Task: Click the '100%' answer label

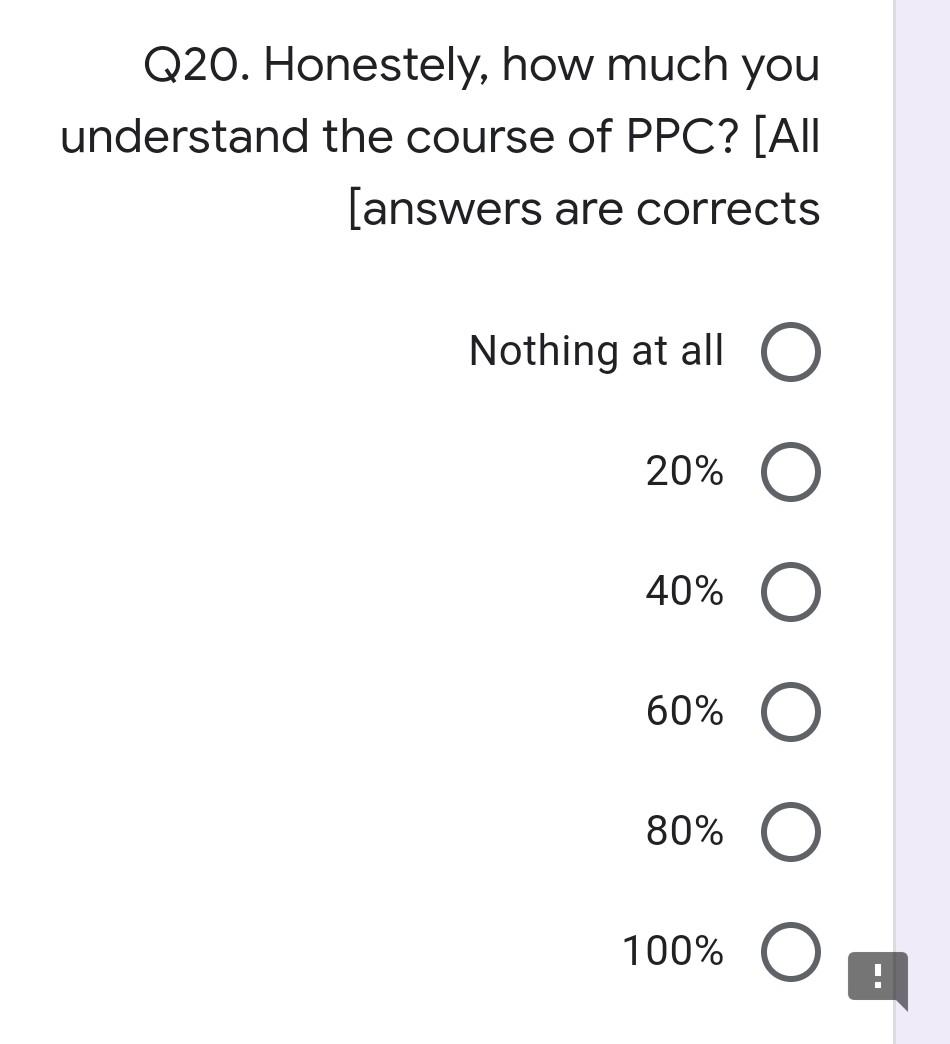Action: 674,951
